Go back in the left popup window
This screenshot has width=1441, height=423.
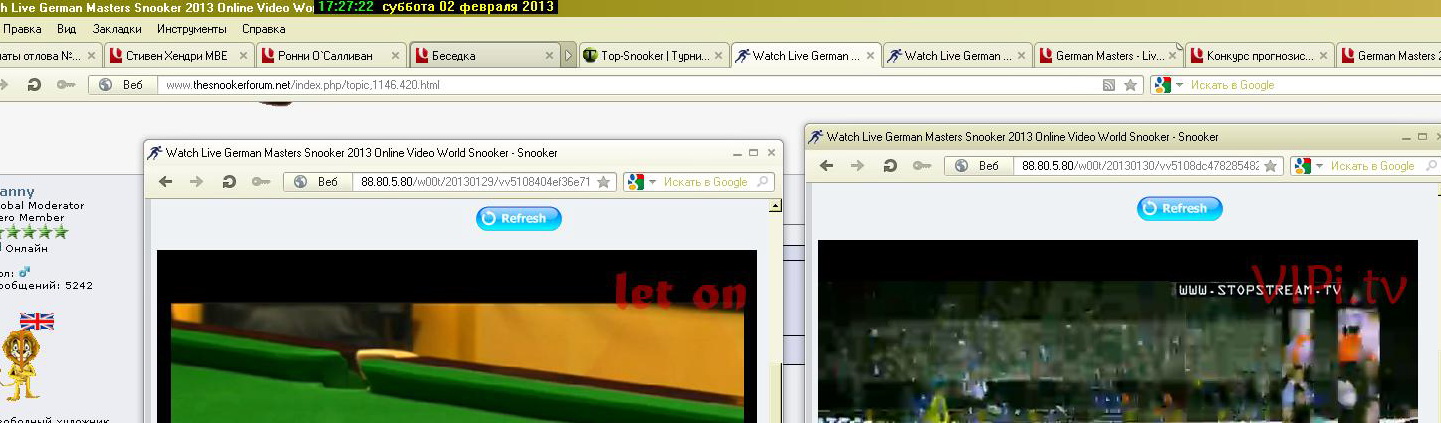click(x=166, y=182)
